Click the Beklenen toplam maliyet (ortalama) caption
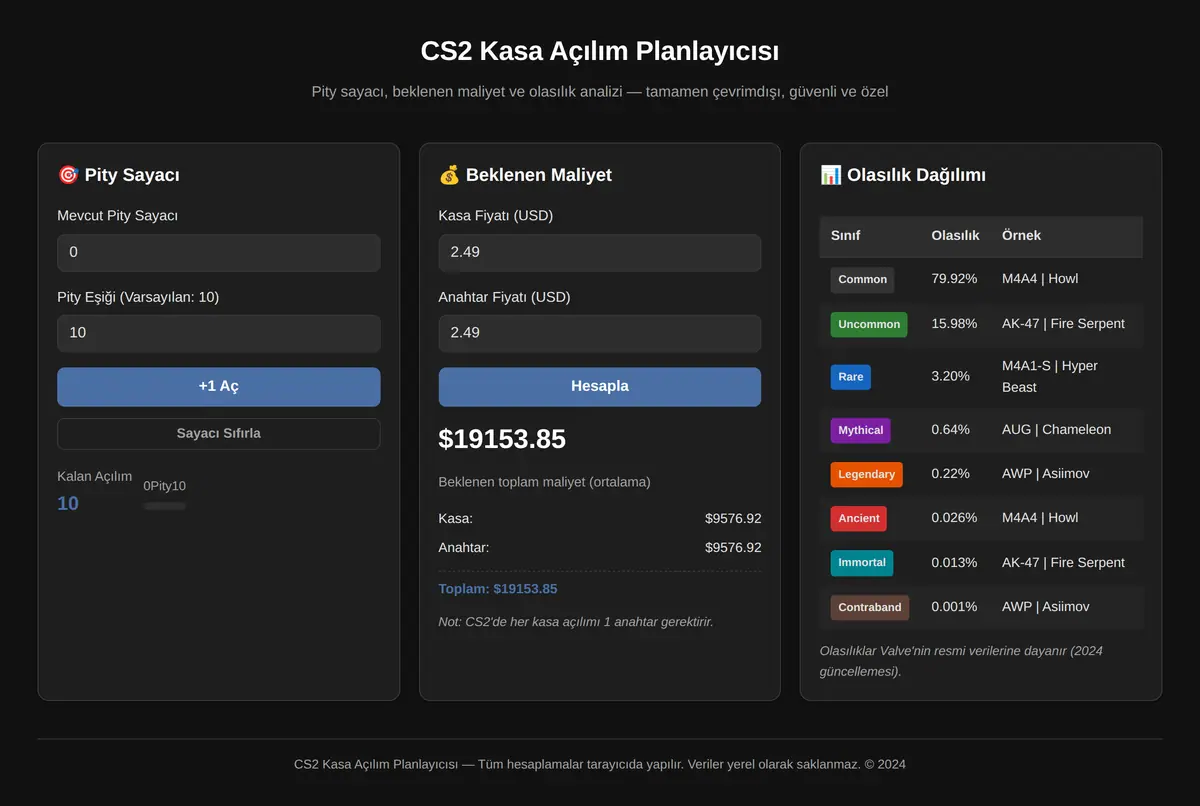Image resolution: width=1200 pixels, height=806 pixels. 544,482
